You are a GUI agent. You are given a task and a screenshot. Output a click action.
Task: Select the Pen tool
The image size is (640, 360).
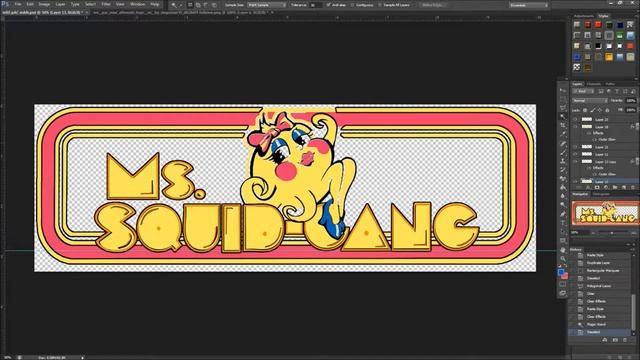point(563,214)
